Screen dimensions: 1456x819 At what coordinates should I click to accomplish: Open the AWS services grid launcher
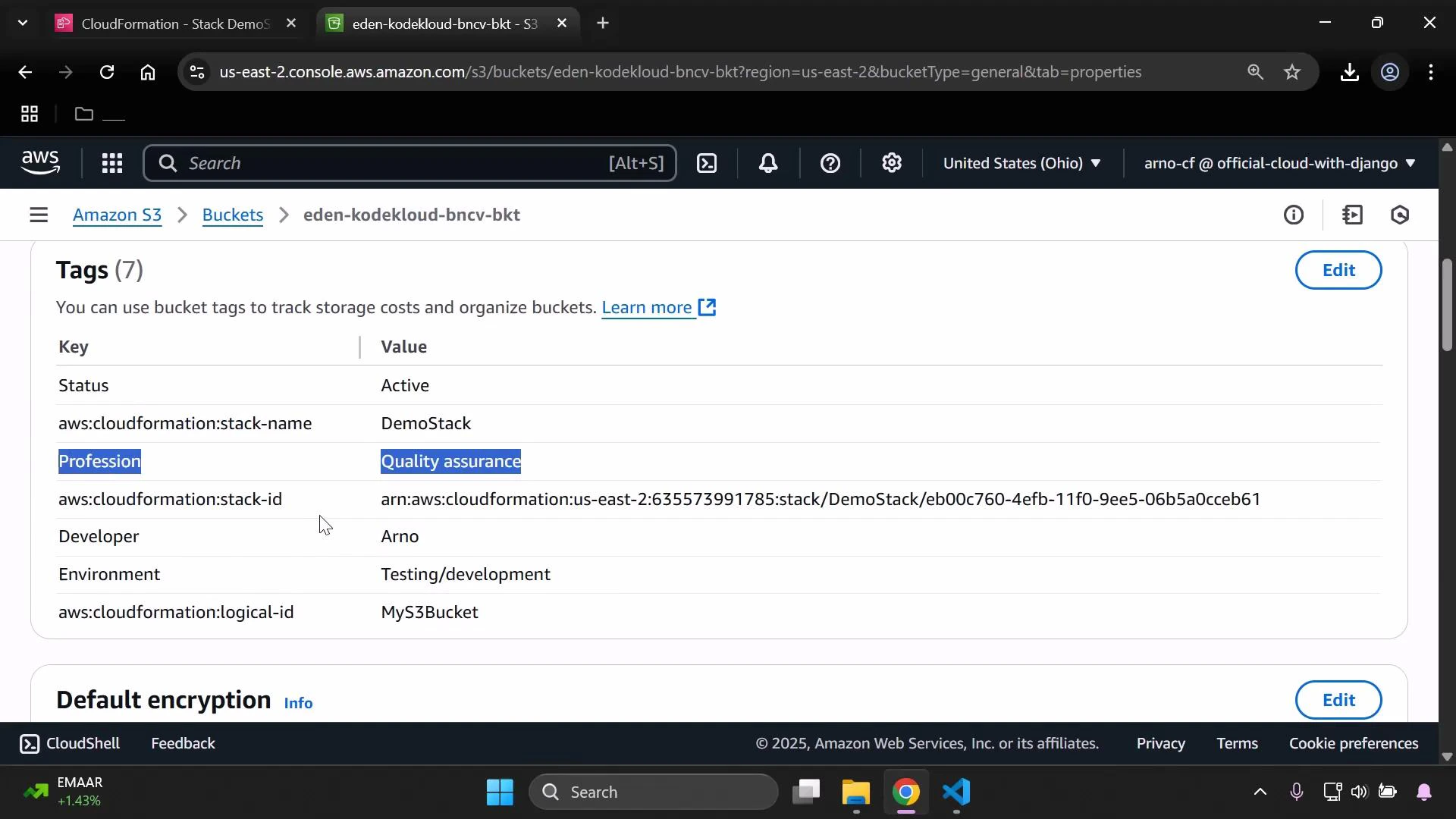(112, 163)
